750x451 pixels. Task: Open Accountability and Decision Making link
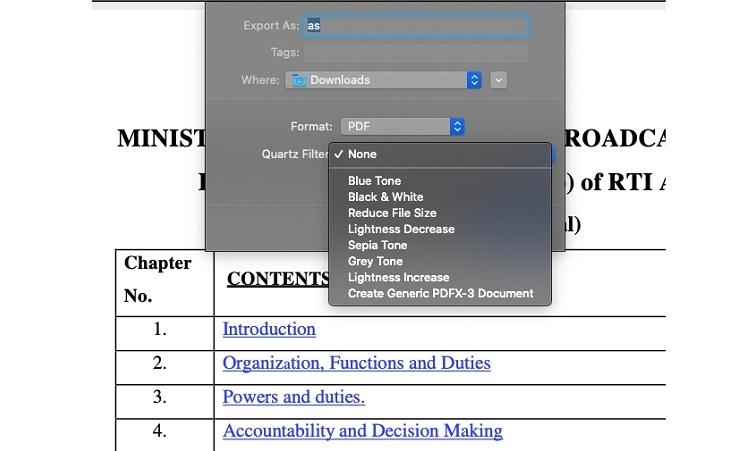(x=363, y=431)
